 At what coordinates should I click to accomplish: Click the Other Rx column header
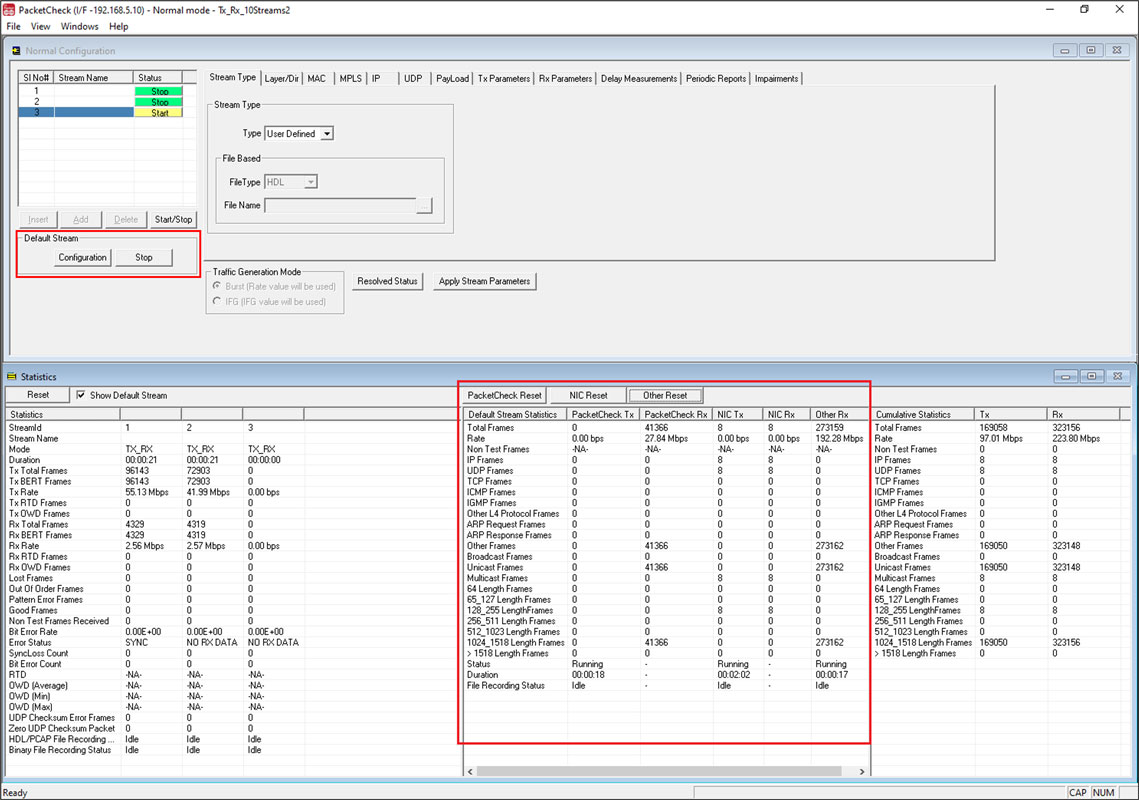pyautogui.click(x=839, y=414)
